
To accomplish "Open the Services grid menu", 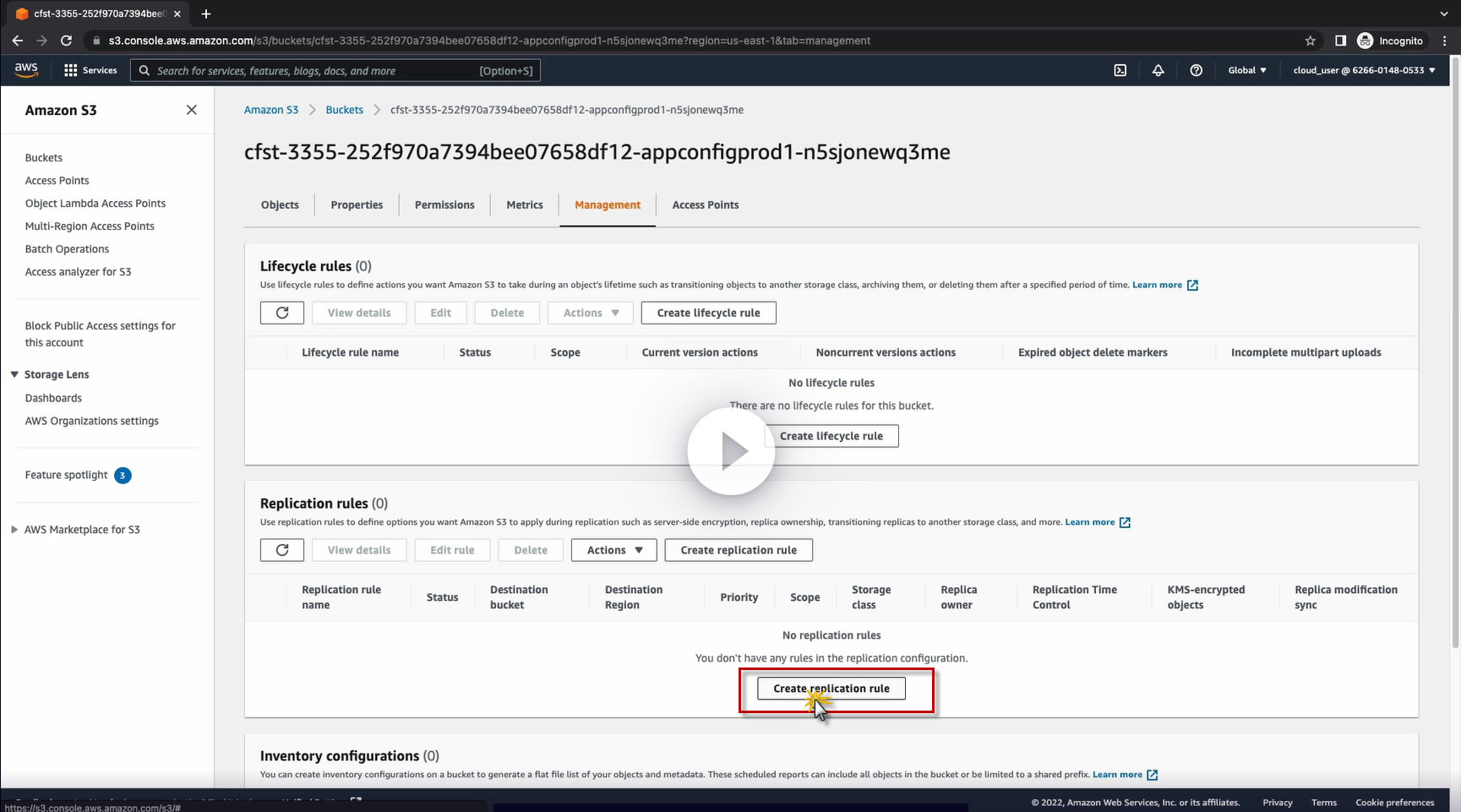I will point(90,70).
